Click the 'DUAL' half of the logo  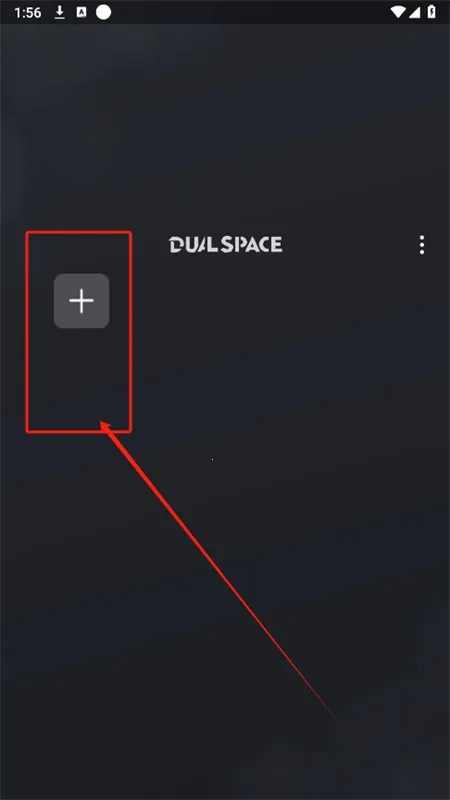(x=194, y=245)
